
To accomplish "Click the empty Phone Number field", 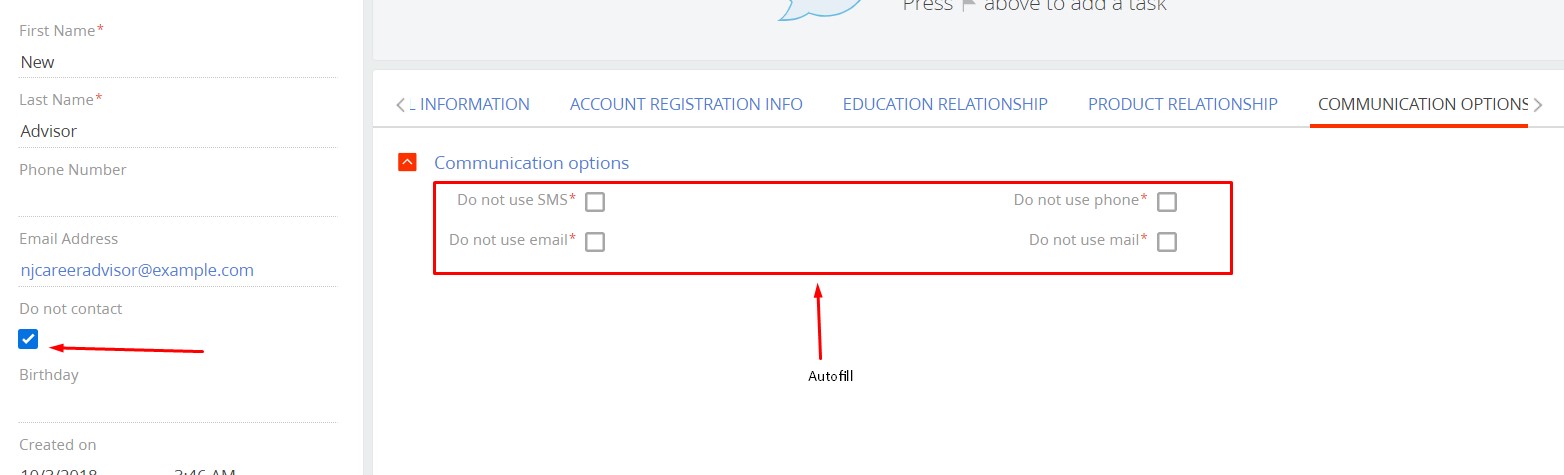I will click(178, 200).
